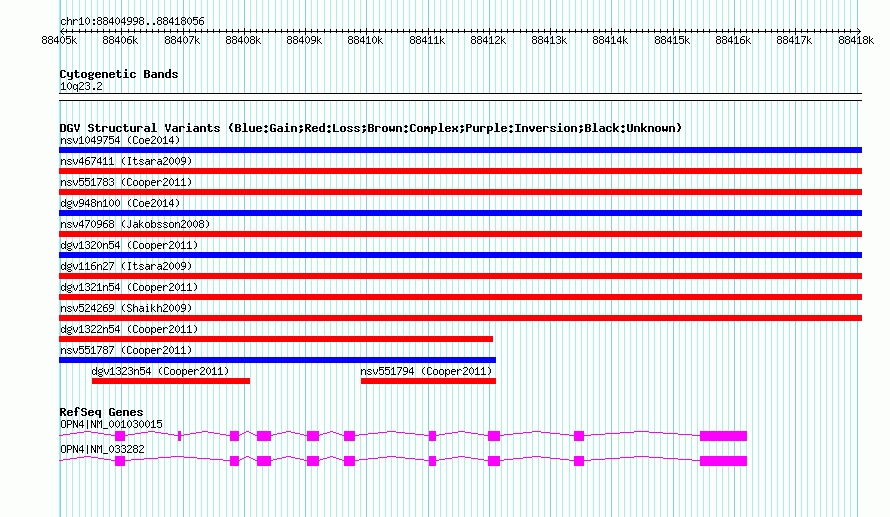Click shorter red bar under dgv1322n54

click(x=276, y=339)
